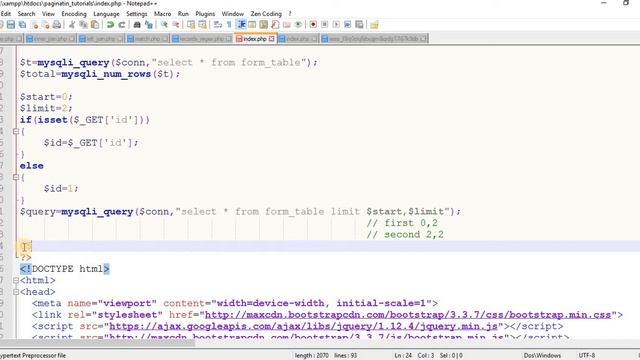Click UTF-8 encoding in status bar
This screenshot has width=640, height=360.
tap(587, 356)
